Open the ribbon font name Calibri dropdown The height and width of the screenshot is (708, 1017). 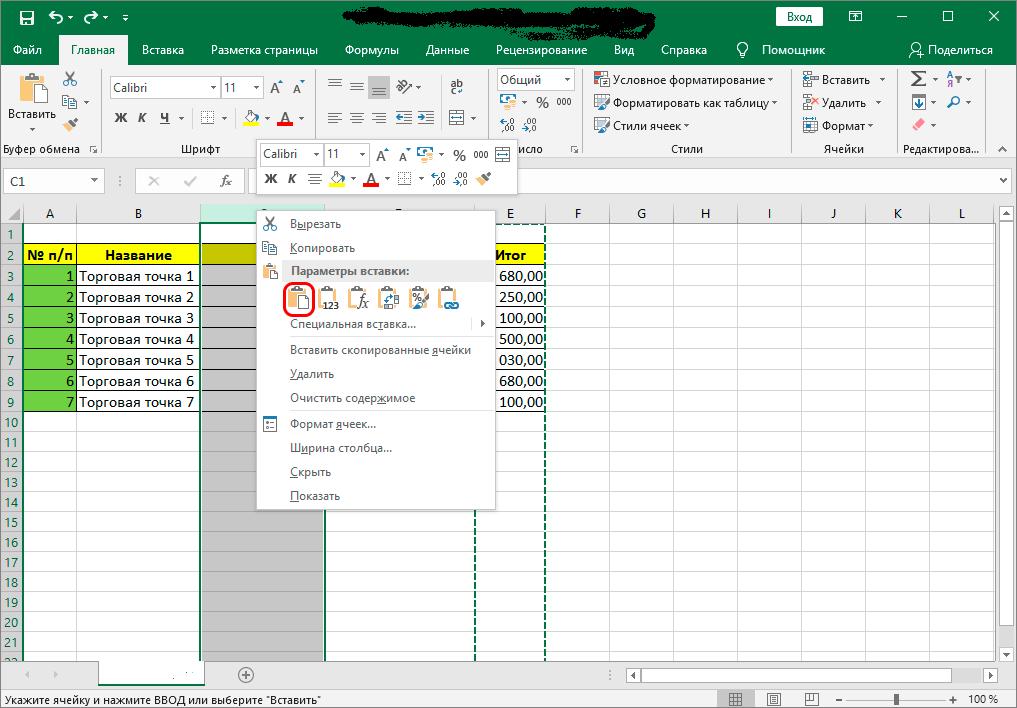[213, 88]
